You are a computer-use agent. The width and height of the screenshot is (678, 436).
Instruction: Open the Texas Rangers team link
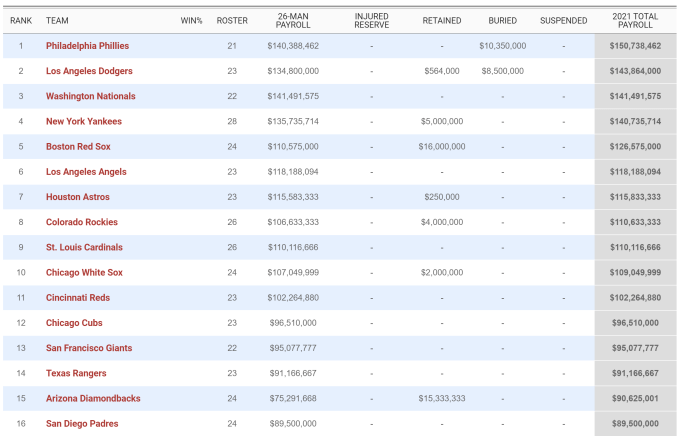click(x=76, y=373)
